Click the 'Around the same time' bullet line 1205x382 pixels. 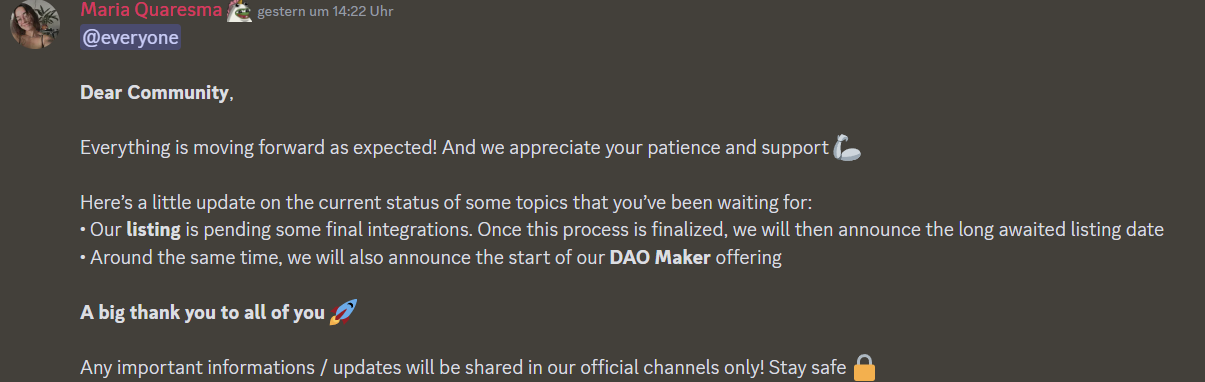tap(431, 258)
